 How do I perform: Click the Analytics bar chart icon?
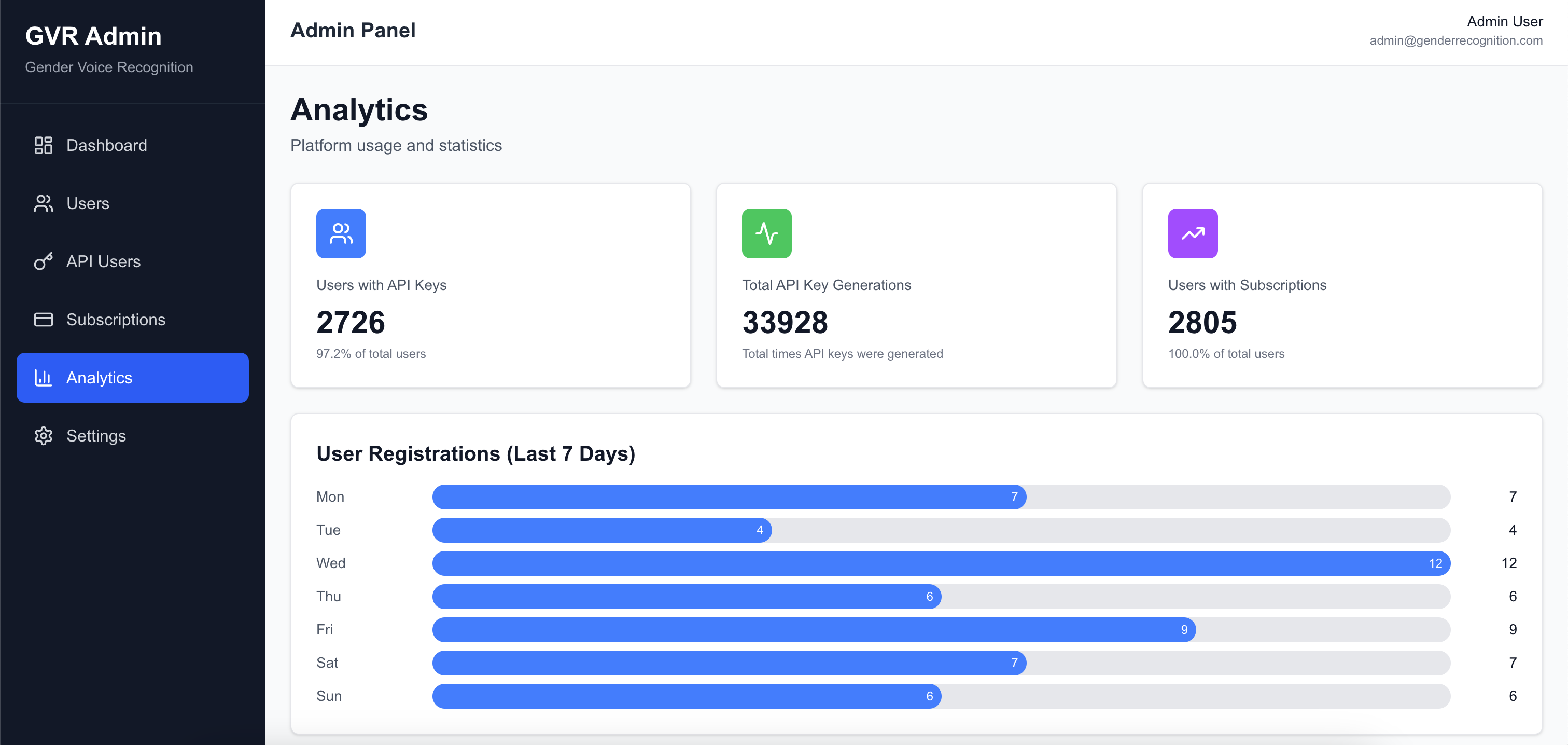coord(43,378)
